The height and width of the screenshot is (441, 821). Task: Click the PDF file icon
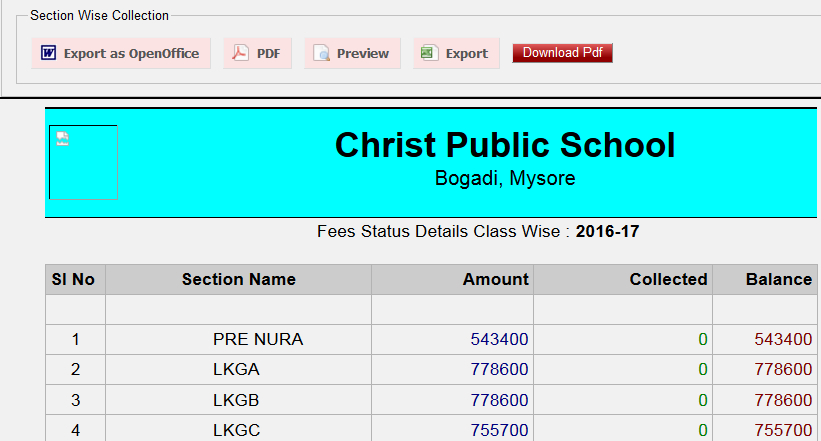[241, 53]
